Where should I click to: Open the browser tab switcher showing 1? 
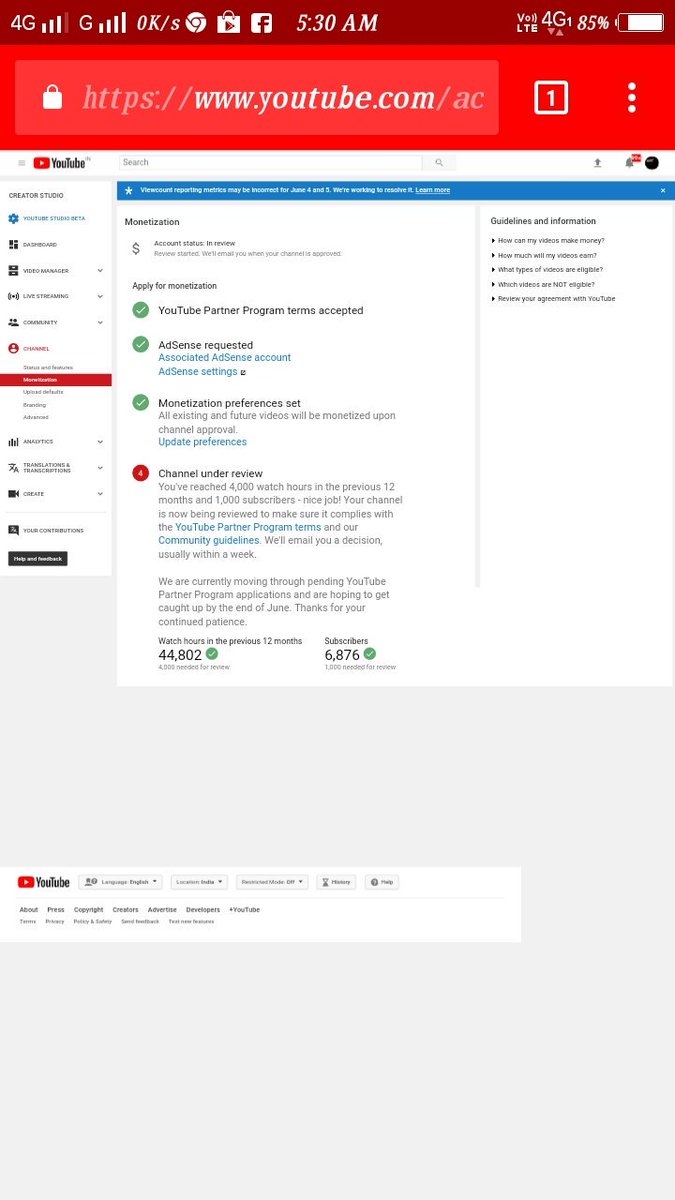(x=551, y=98)
